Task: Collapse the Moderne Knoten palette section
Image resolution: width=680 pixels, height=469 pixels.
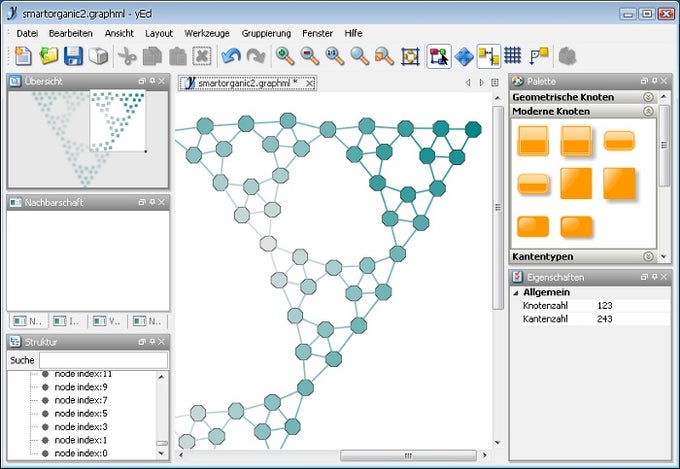Action: click(x=648, y=111)
